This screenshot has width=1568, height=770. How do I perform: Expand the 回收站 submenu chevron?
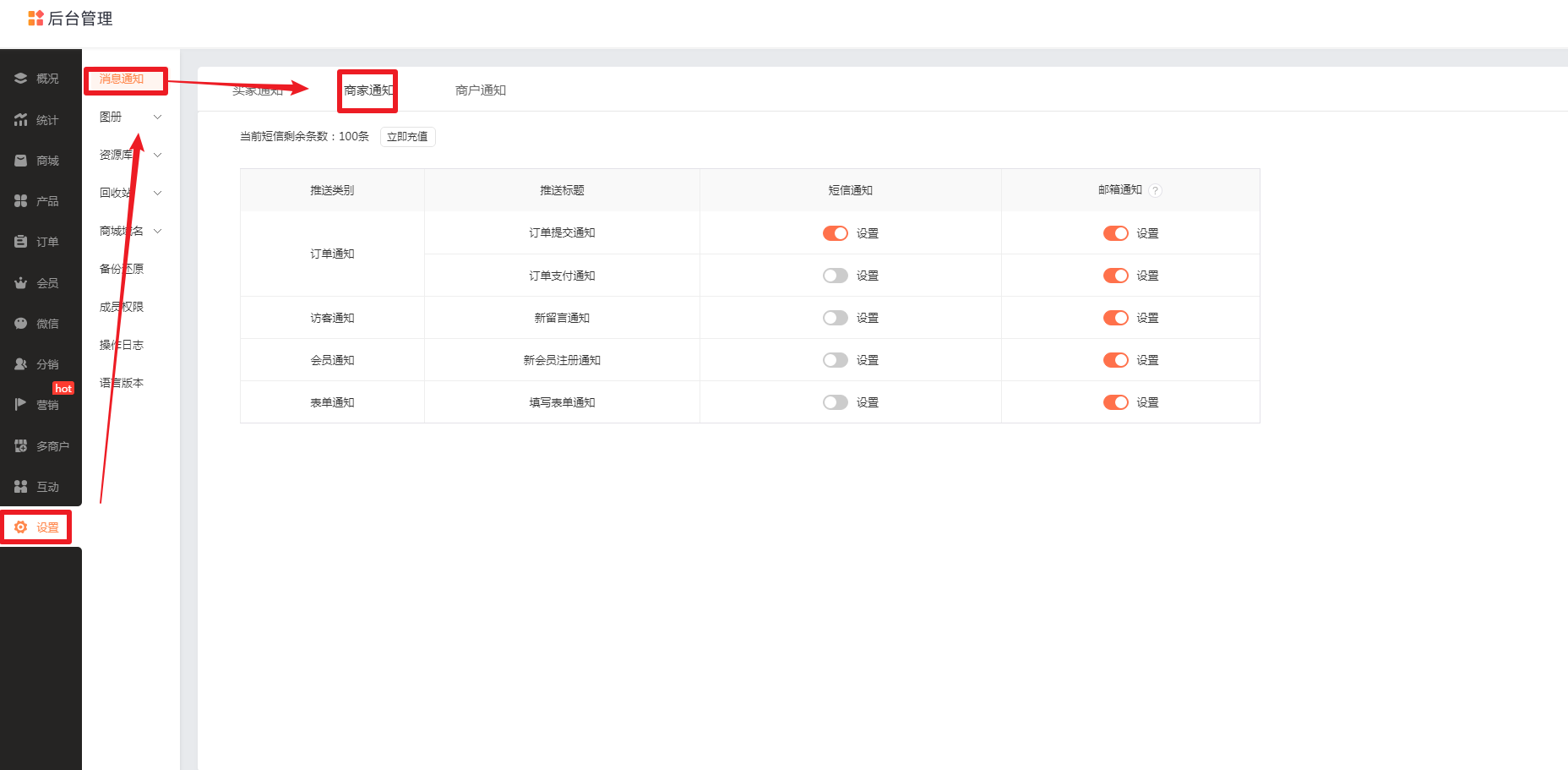(x=157, y=194)
